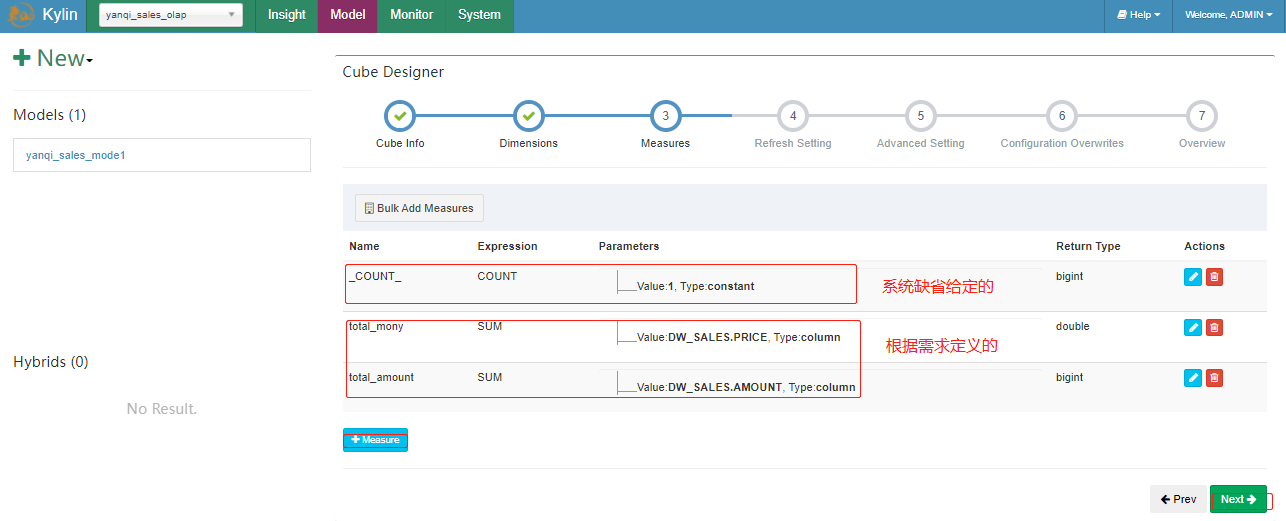
Task: Add a new Measure
Action: pyautogui.click(x=375, y=440)
